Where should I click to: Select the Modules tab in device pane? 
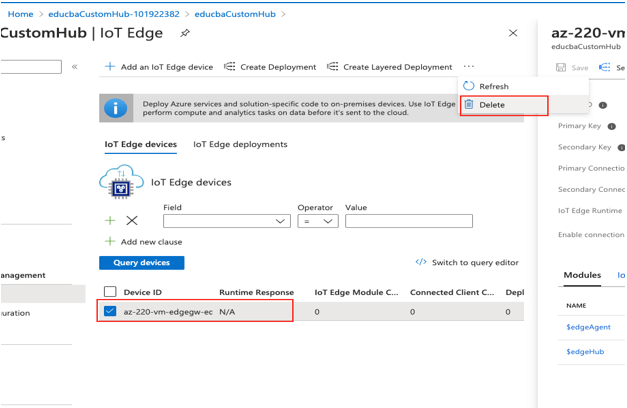pos(582,275)
